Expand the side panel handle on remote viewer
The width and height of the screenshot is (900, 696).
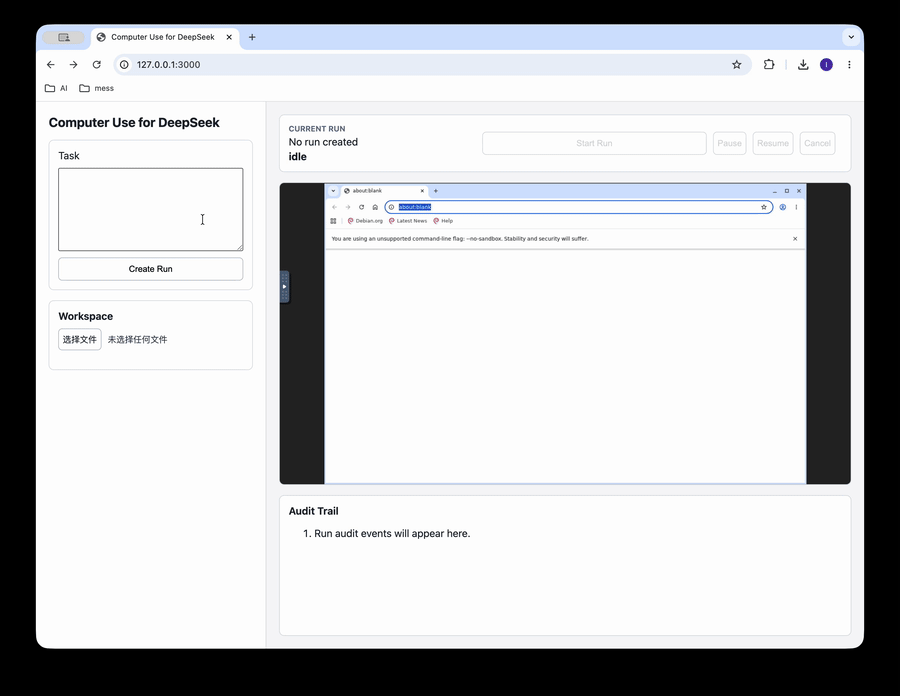284,286
